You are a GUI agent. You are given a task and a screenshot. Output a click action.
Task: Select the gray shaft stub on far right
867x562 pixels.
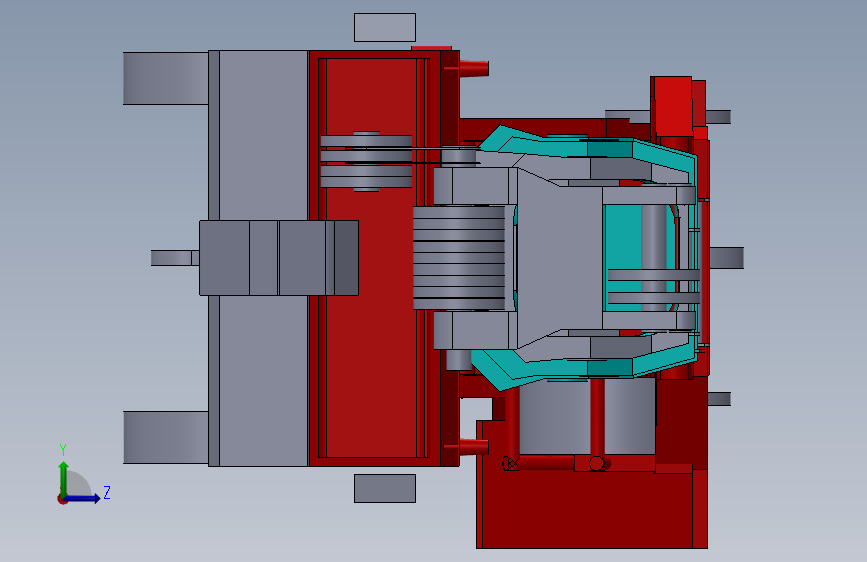(x=727, y=258)
